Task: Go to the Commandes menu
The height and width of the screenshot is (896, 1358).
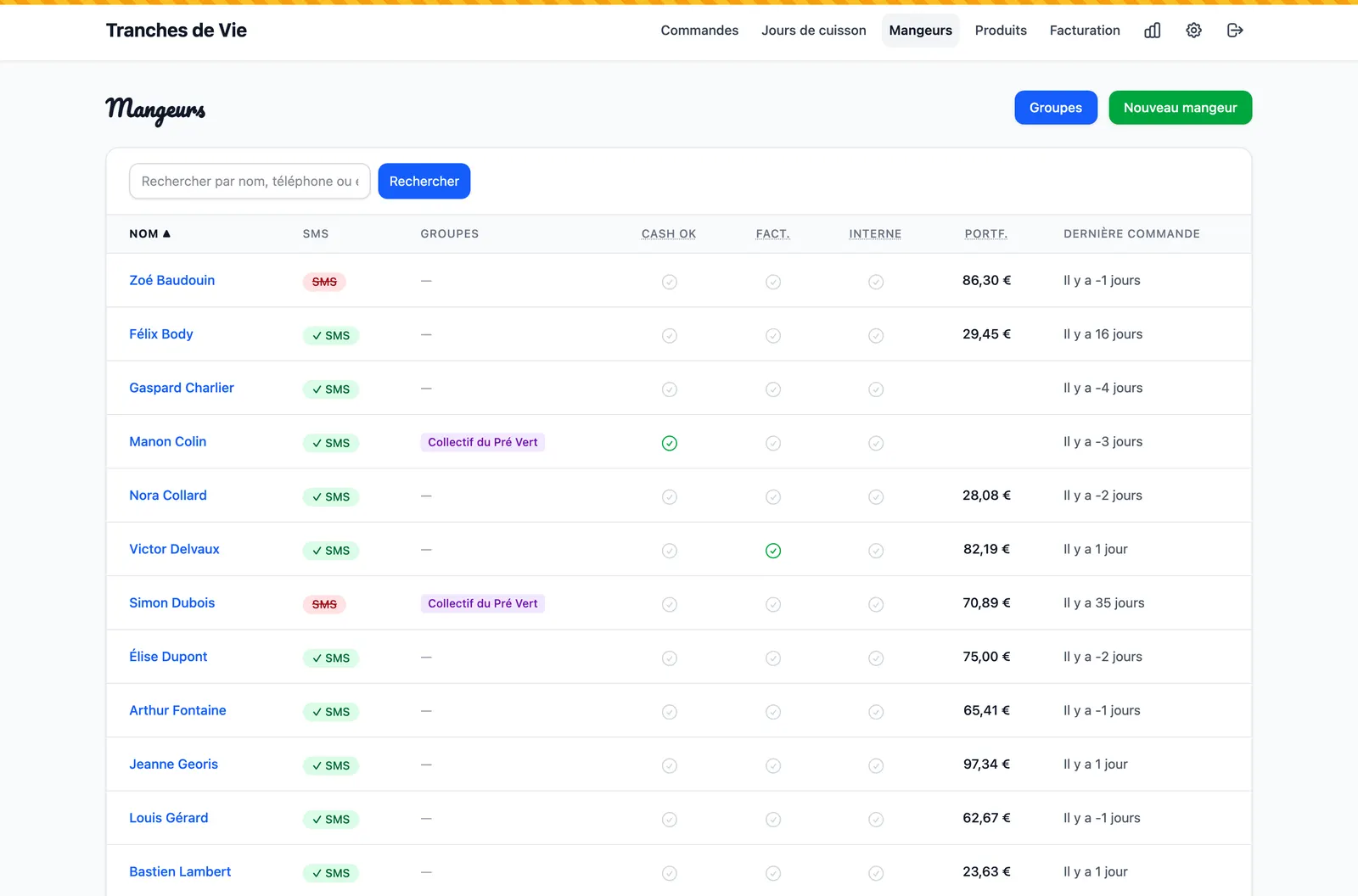Action: click(x=699, y=31)
